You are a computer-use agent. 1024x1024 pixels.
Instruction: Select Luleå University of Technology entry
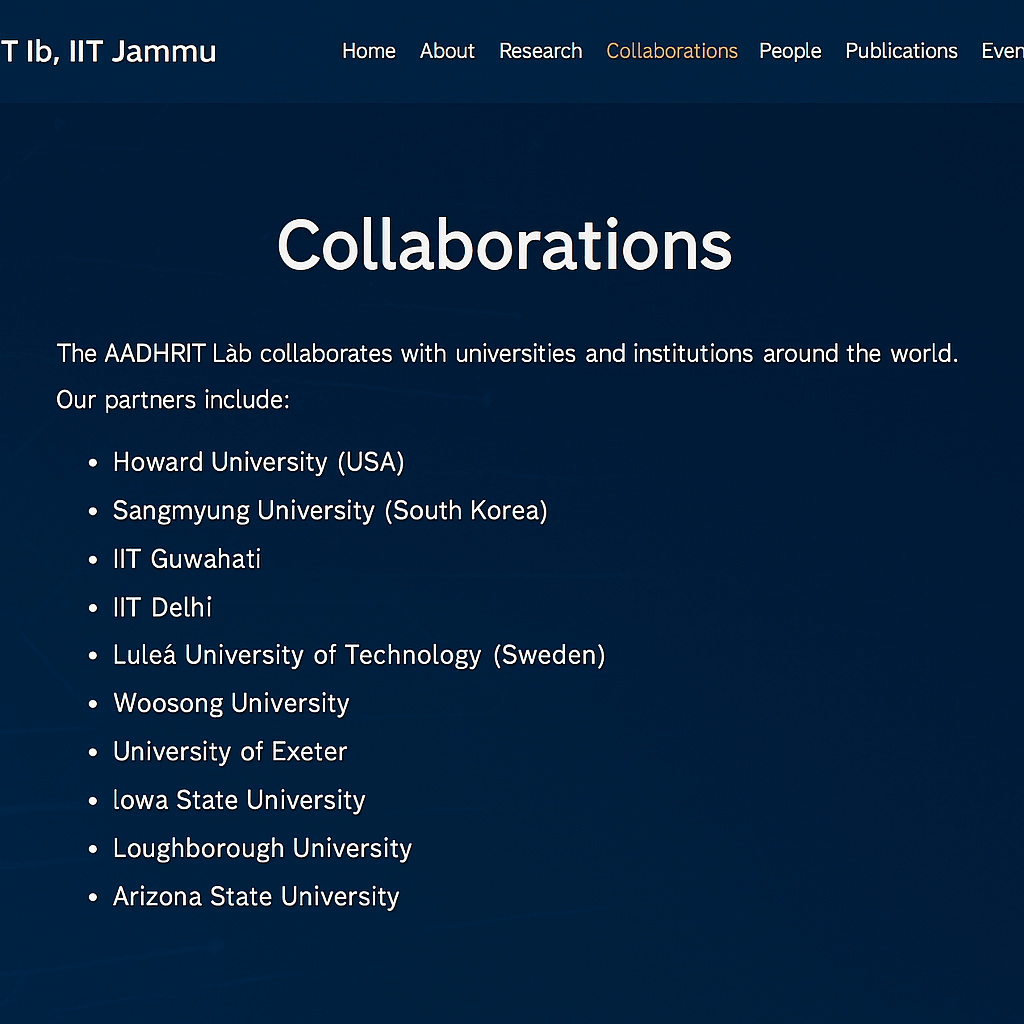358,655
